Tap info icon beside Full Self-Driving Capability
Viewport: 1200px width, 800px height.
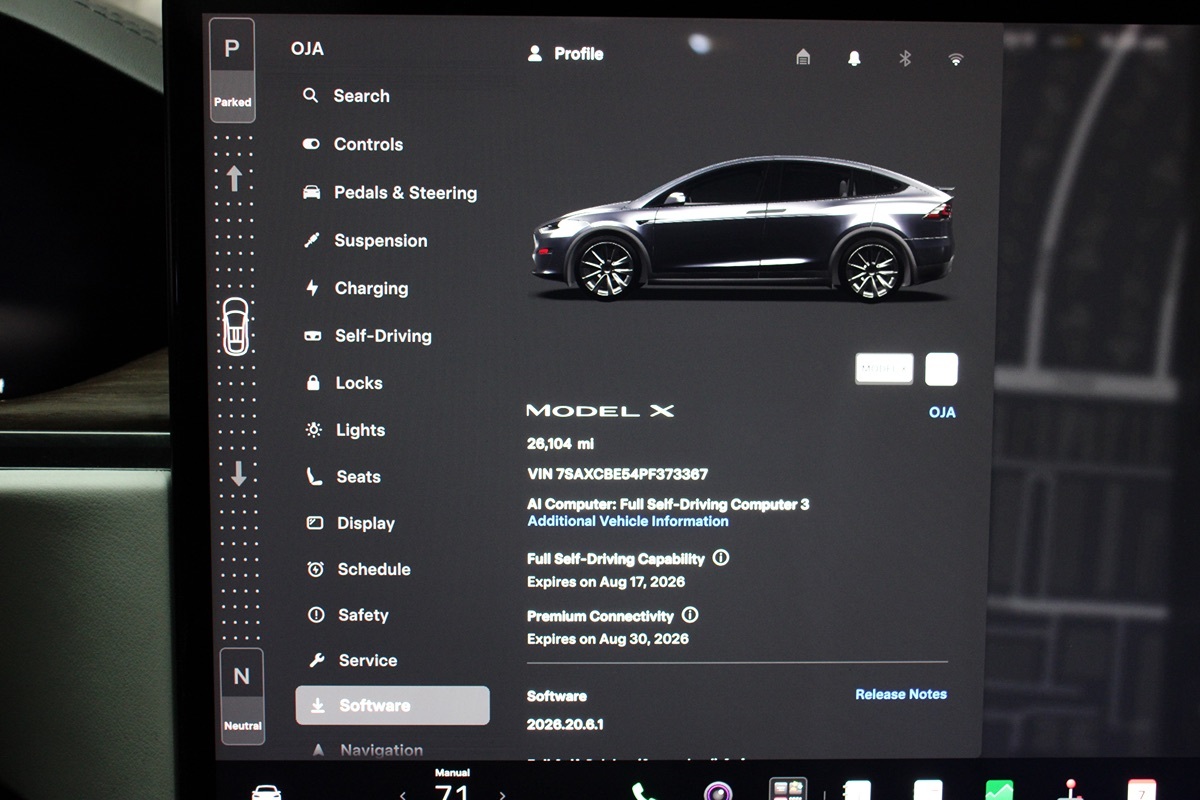click(720, 558)
